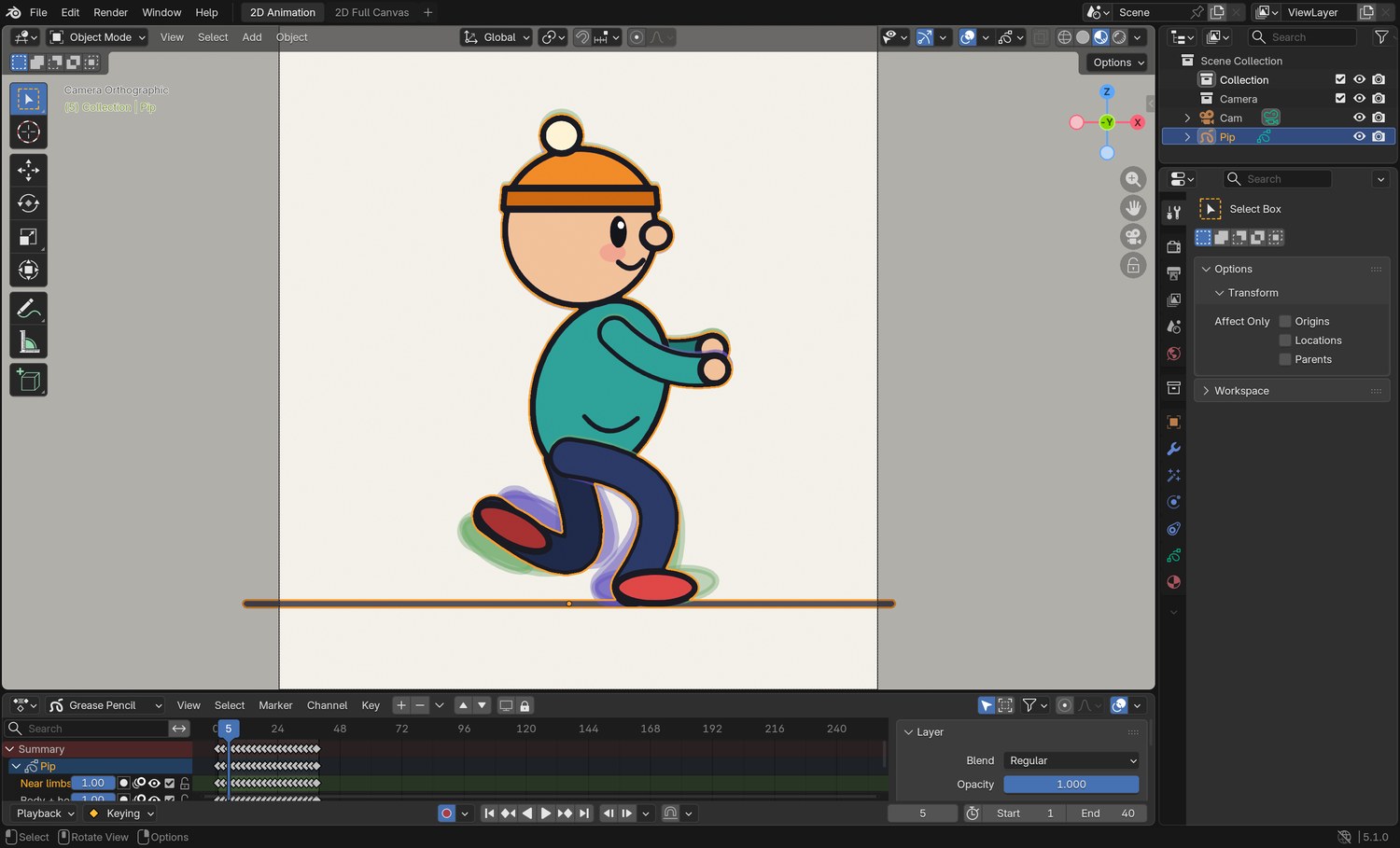Open the dope sheet Channel menu
This screenshot has height=848, width=1400.
click(327, 705)
